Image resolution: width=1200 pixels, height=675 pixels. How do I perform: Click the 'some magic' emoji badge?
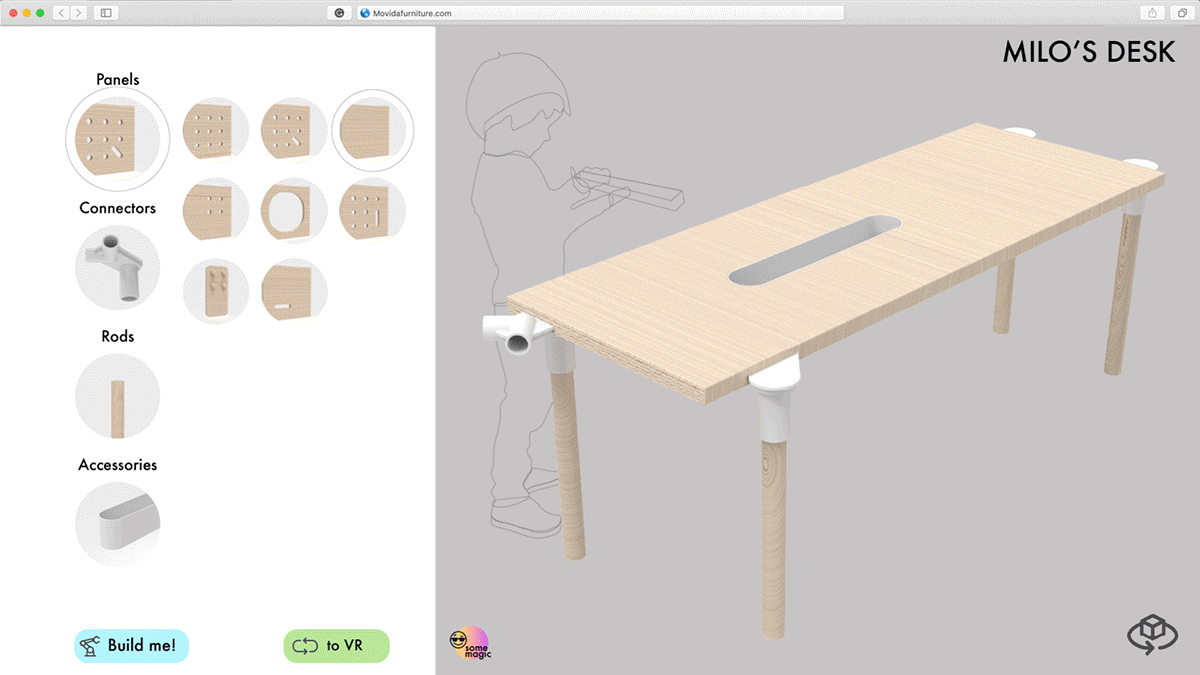470,642
